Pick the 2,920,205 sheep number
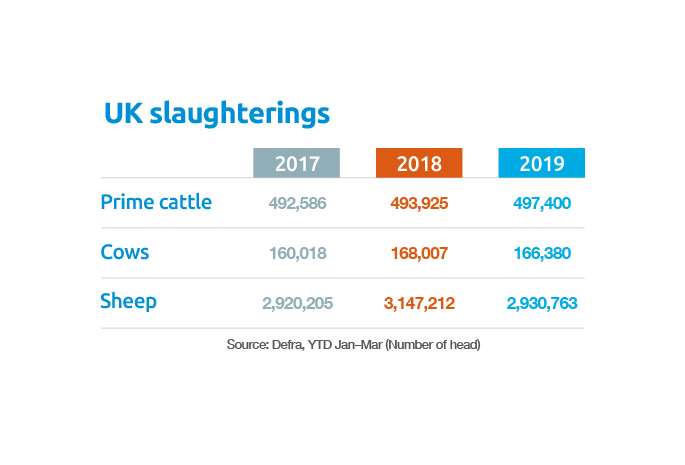The width and height of the screenshot is (685, 465). coord(297,303)
